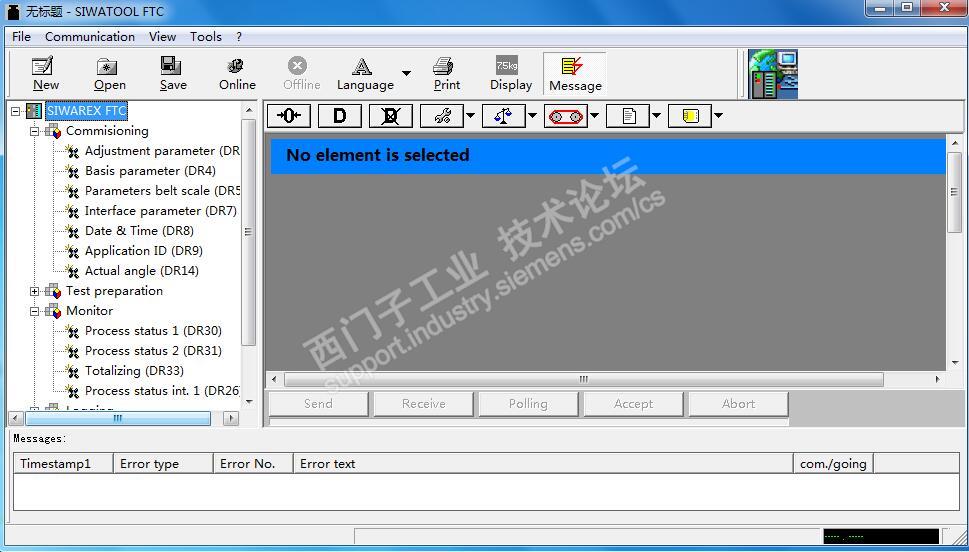
Task: Collapse the Commisioning tree branch
Action: [x=35, y=131]
